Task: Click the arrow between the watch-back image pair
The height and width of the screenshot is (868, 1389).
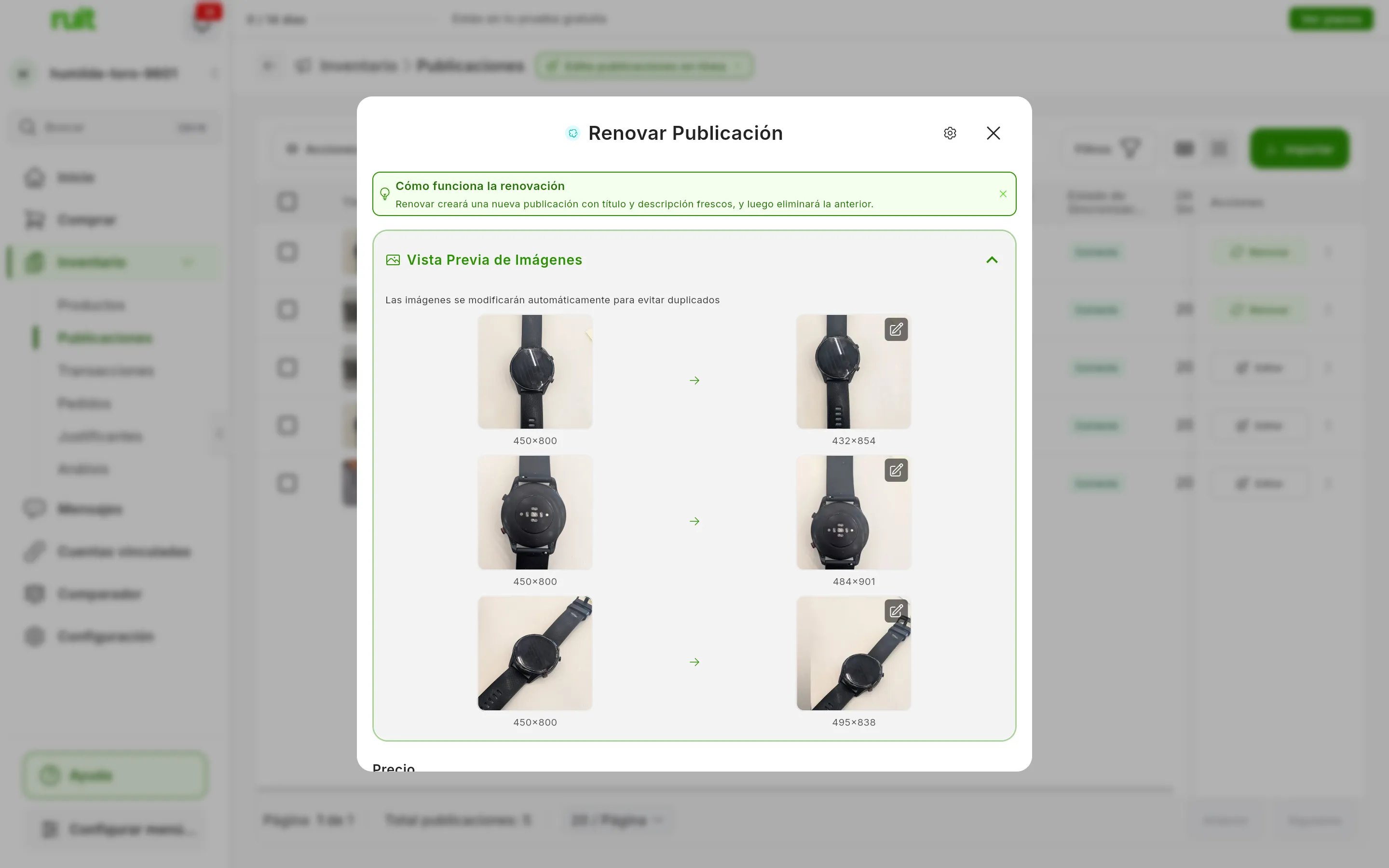Action: click(x=694, y=521)
